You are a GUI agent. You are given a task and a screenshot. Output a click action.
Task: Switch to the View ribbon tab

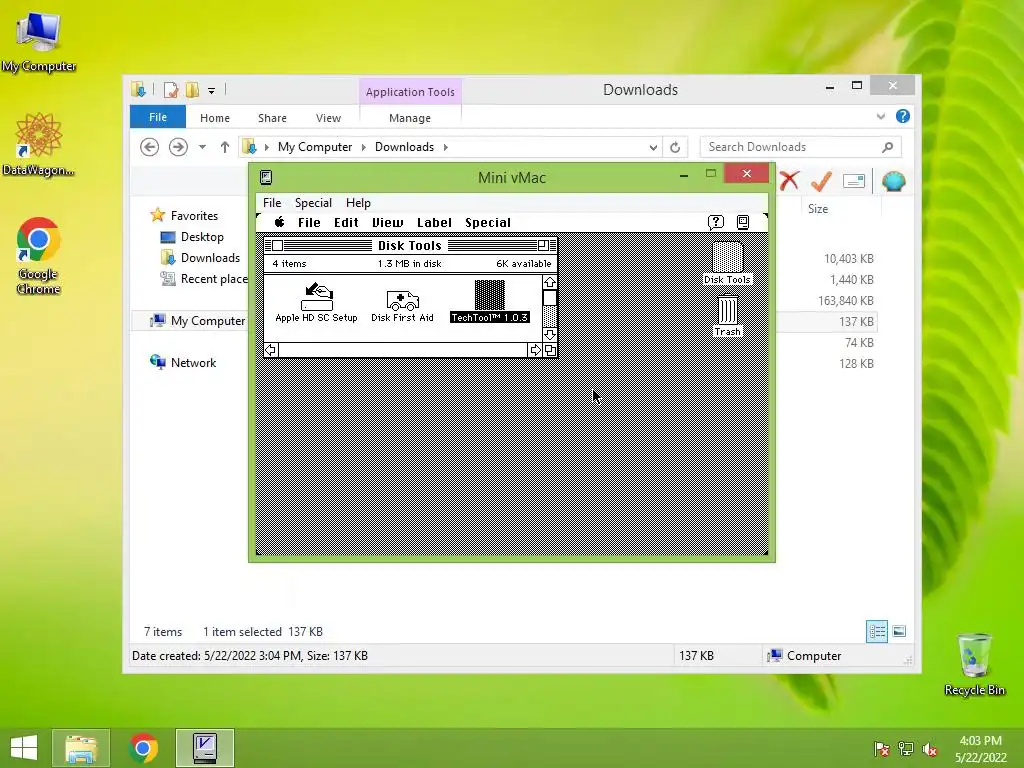[328, 118]
